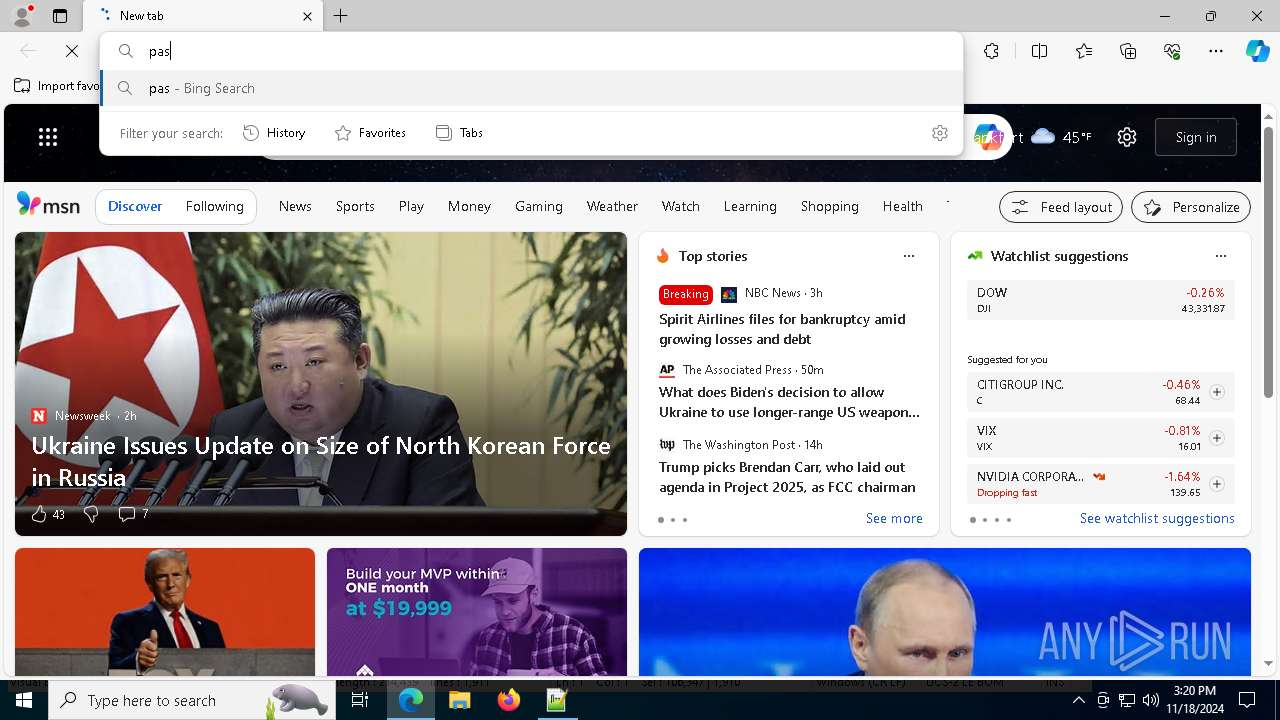Open Top stories more options menu
This screenshot has width=1280, height=720.
pos(909,256)
